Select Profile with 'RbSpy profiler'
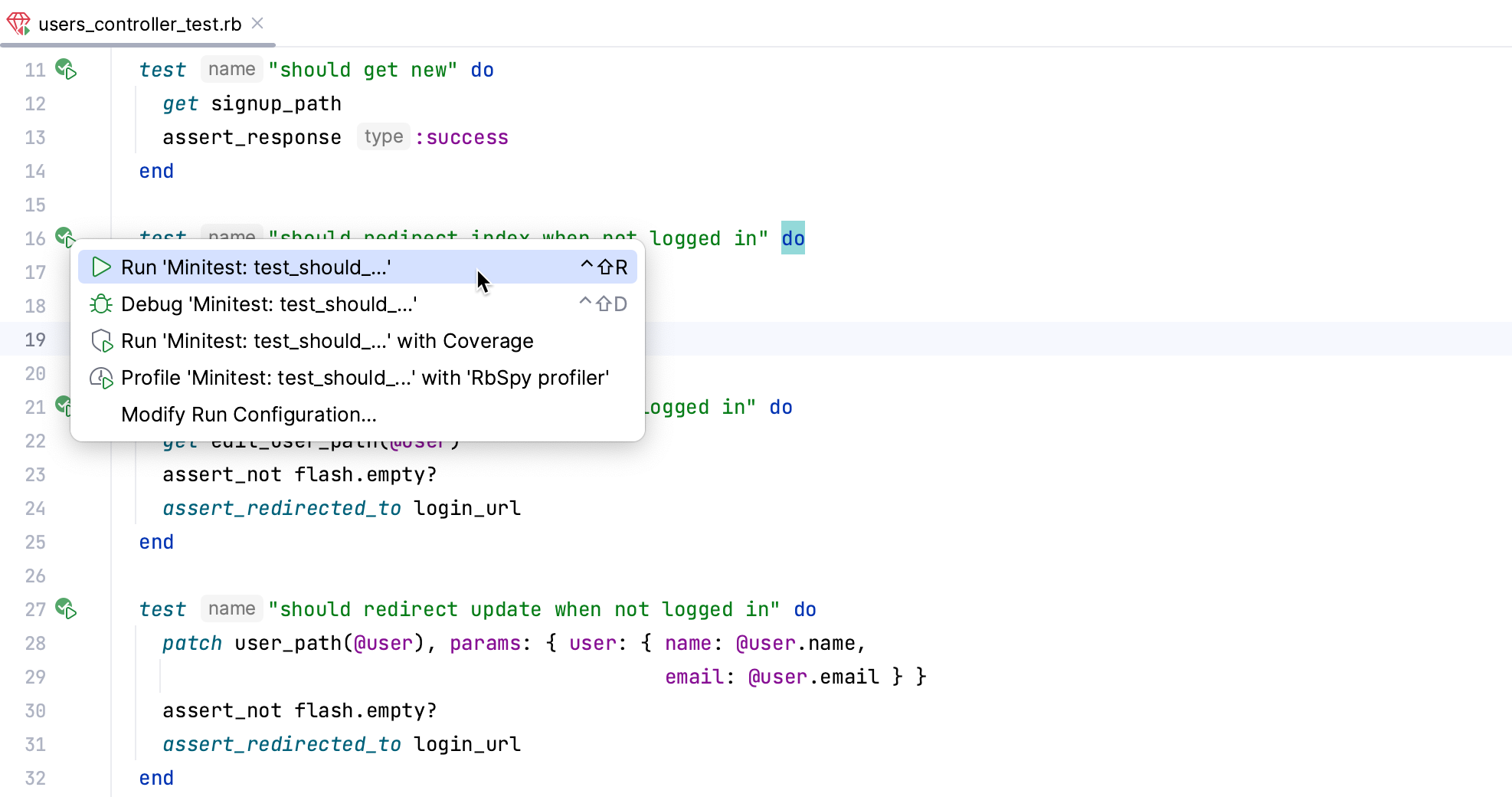This screenshot has height=797, width=1512. click(365, 377)
